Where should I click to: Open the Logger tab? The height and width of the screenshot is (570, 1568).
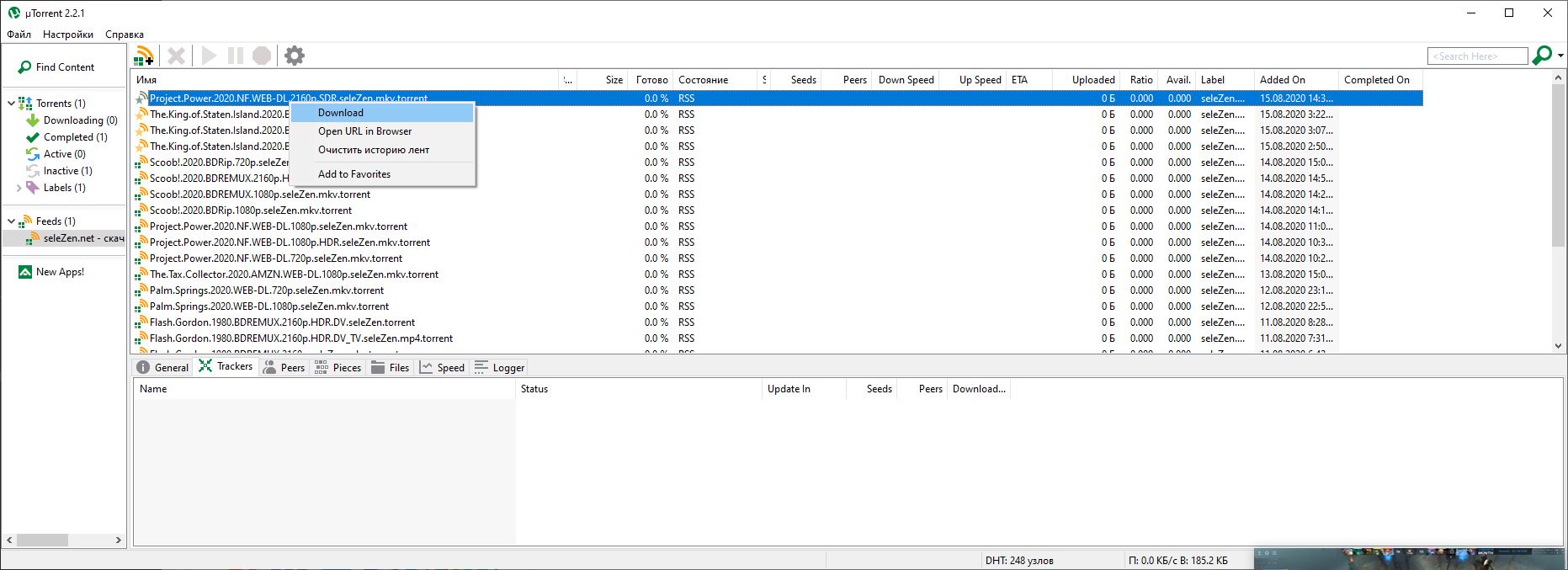(499, 368)
